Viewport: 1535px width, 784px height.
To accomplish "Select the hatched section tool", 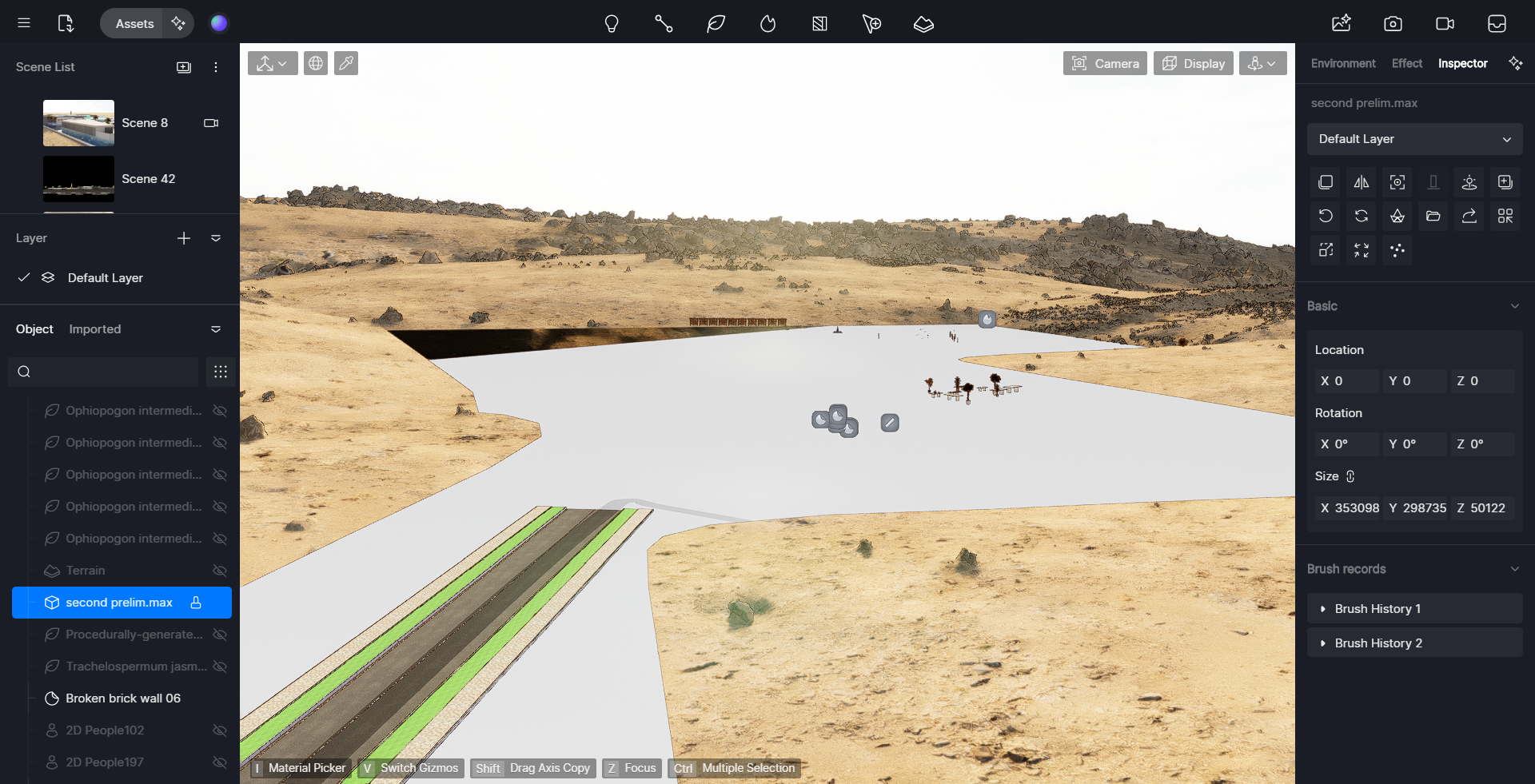I will pyautogui.click(x=819, y=24).
